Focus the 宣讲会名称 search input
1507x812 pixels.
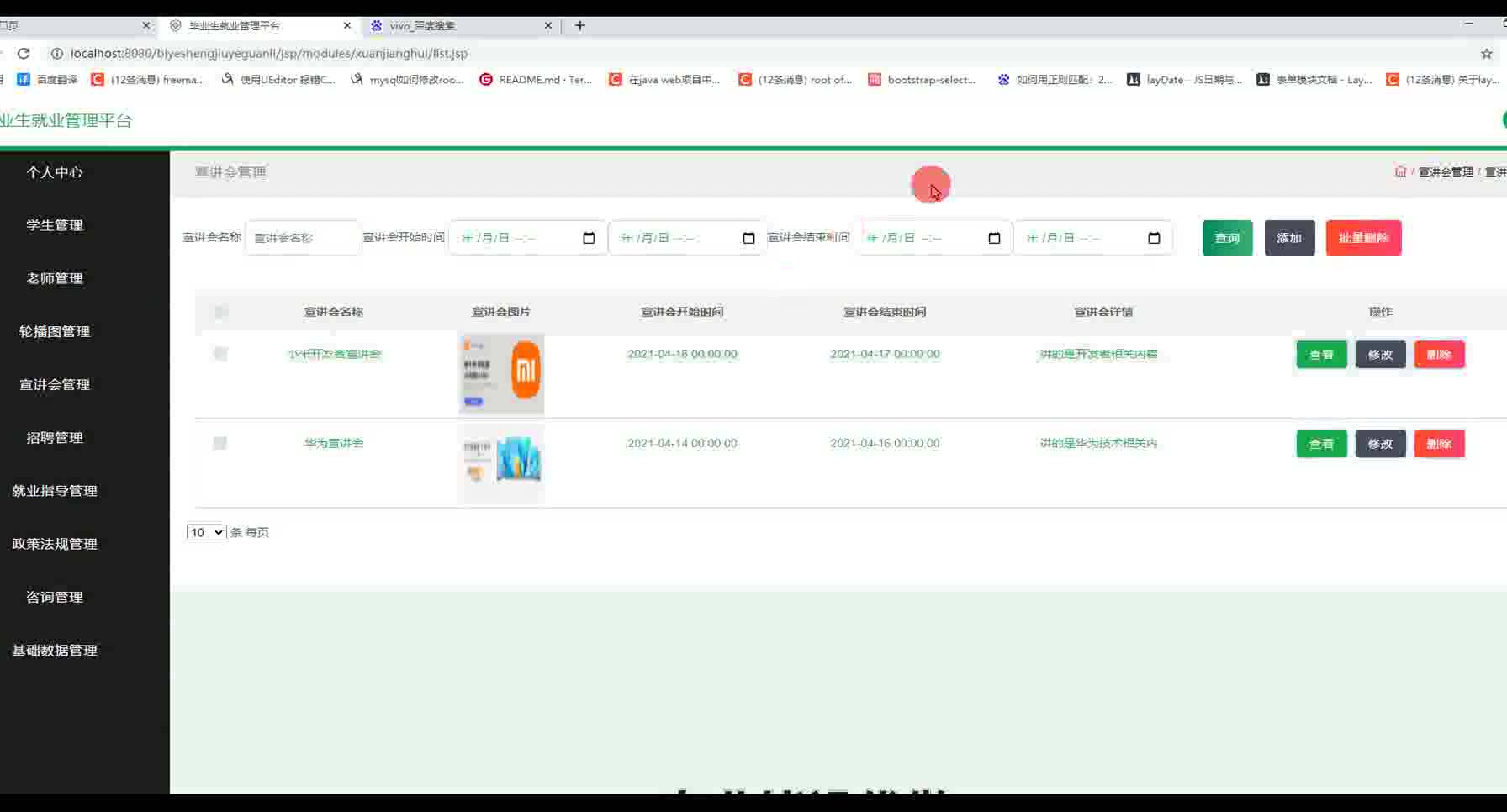303,238
